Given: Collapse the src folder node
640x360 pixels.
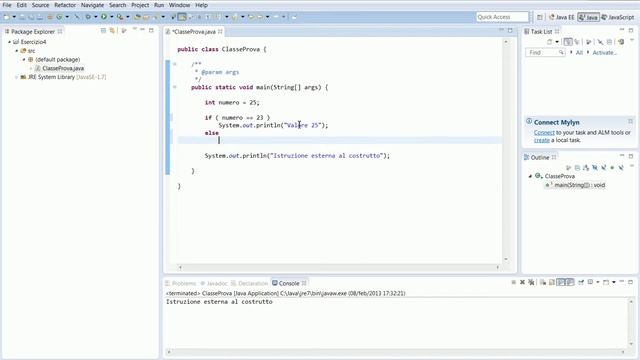Looking at the screenshot, I should pyautogui.click(x=17, y=51).
